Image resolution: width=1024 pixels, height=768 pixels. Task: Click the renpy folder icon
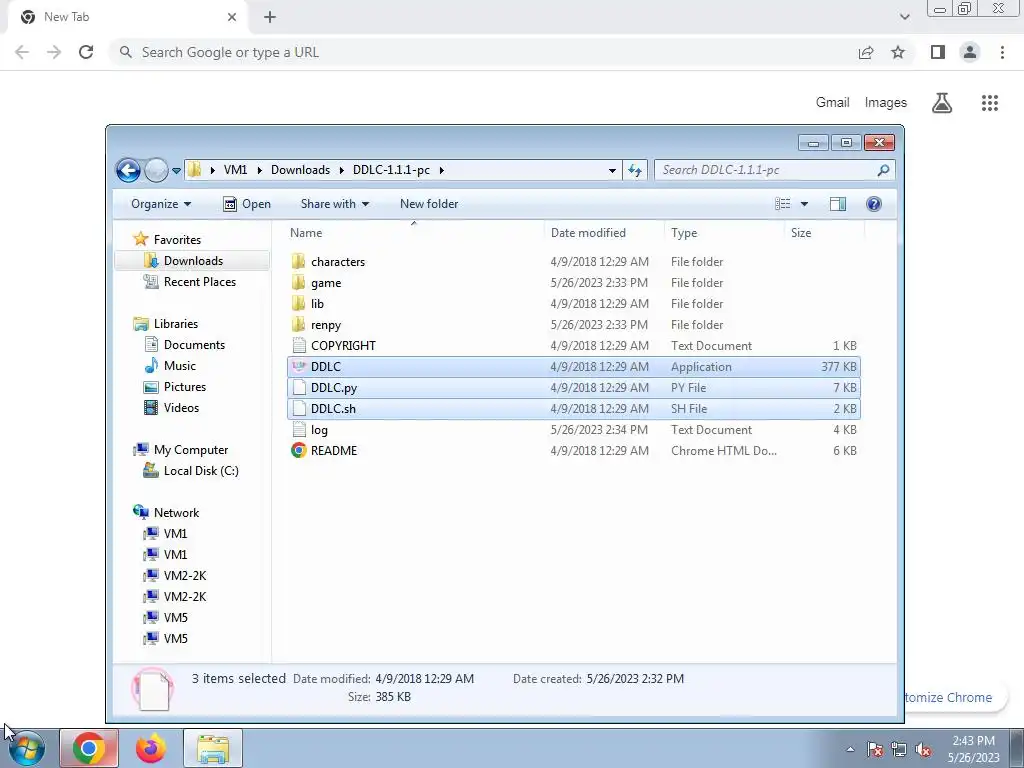point(298,324)
